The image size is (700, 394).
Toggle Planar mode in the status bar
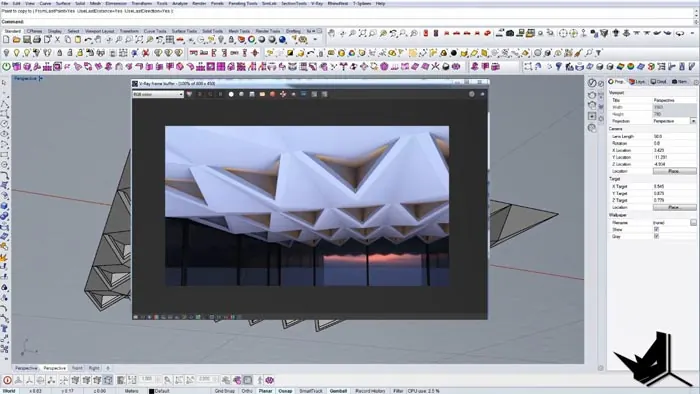click(265, 391)
